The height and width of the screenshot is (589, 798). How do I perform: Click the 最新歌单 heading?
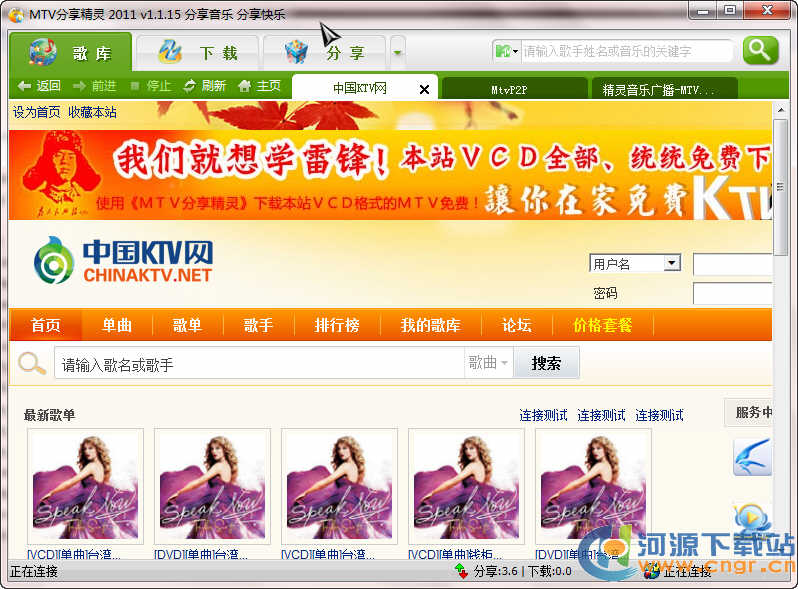point(49,415)
